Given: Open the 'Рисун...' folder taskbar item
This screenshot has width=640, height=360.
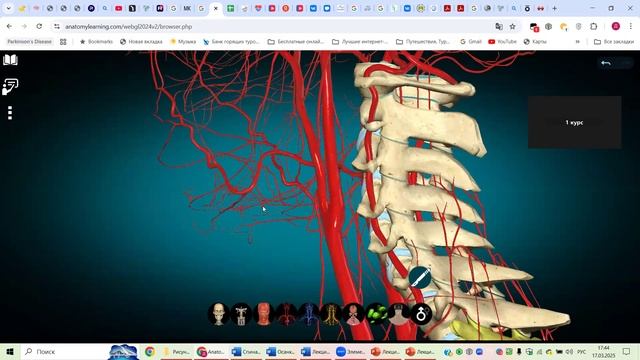Looking at the screenshot, I should 177,351.
